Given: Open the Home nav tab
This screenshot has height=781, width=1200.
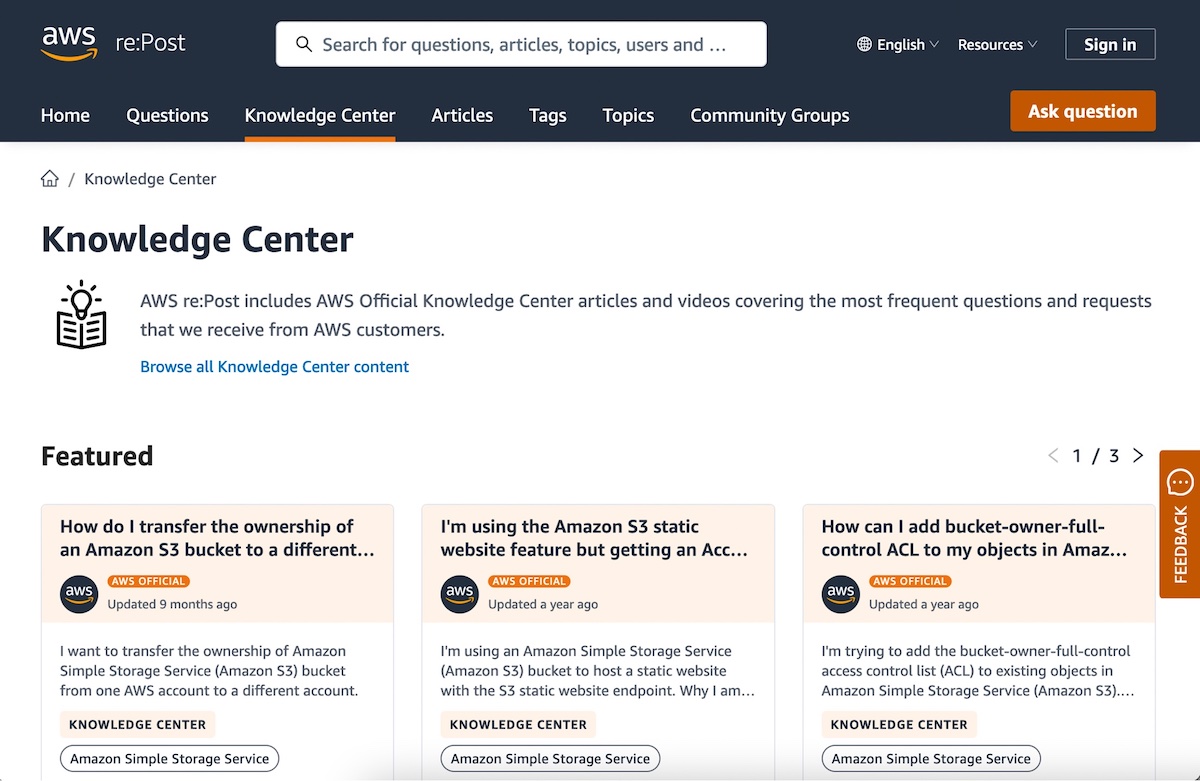Looking at the screenshot, I should click(x=65, y=115).
